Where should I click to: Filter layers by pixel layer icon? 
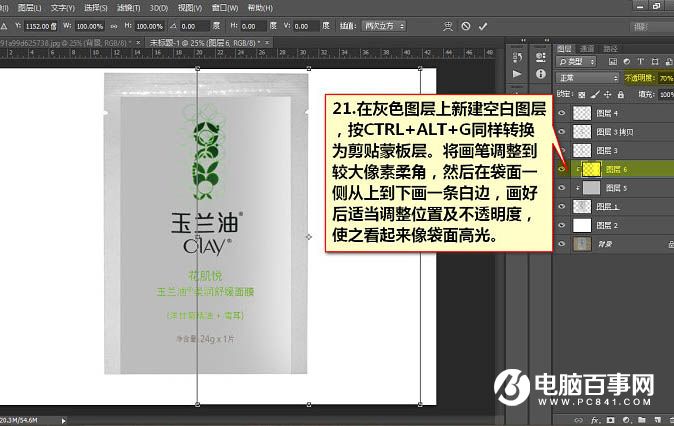click(613, 62)
